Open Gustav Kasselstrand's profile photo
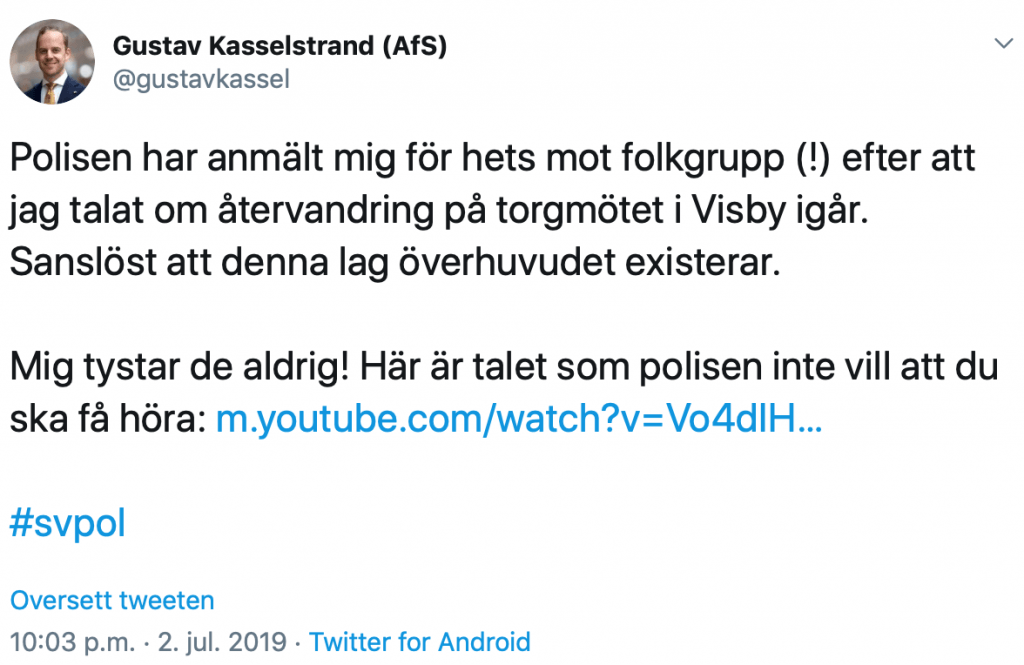1024x665 pixels. point(52,62)
